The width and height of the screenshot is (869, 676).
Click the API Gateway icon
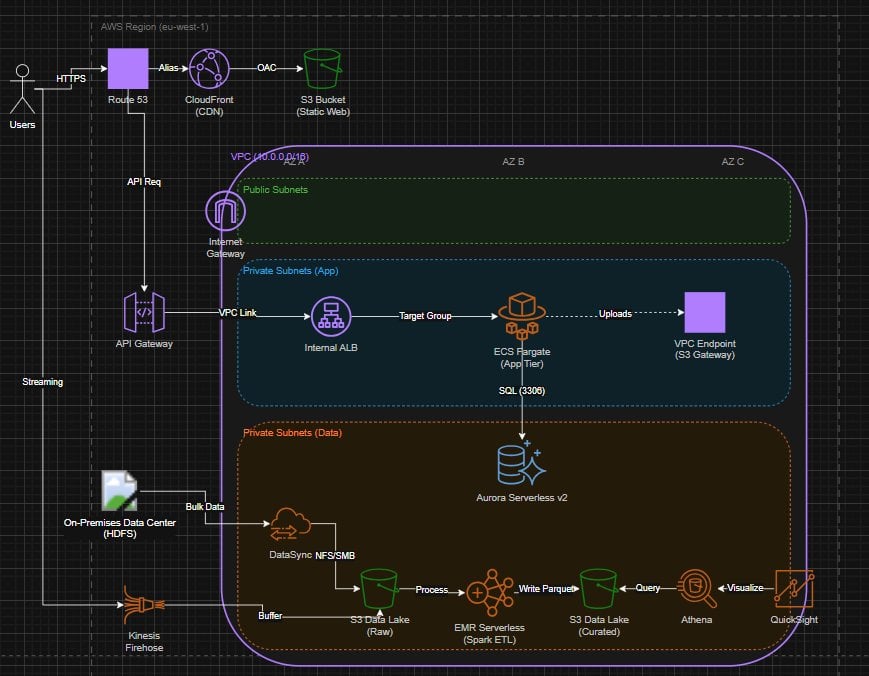(143, 313)
